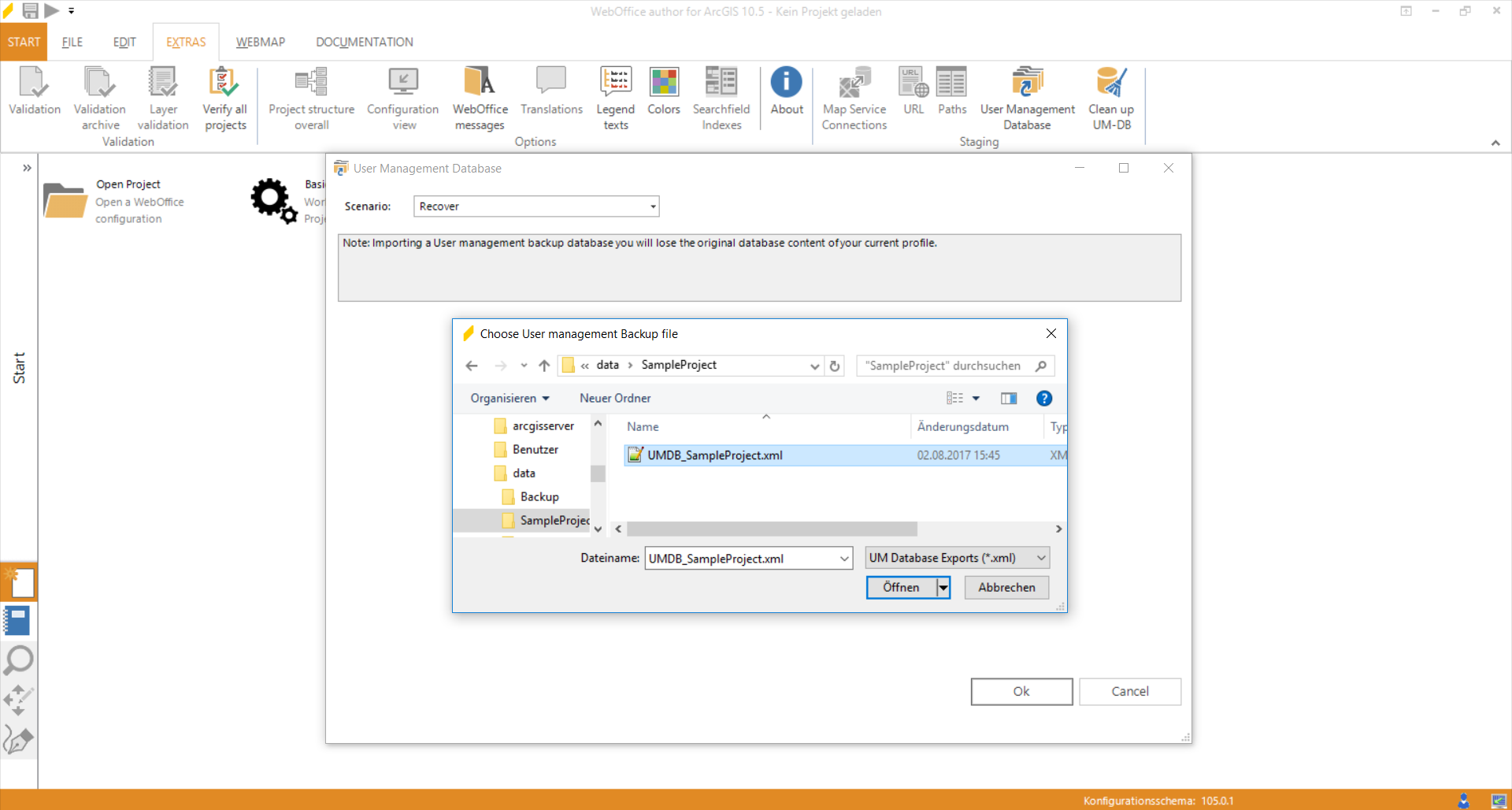
Task: Switch to the WEBMAP ribbon tab
Action: tap(260, 42)
